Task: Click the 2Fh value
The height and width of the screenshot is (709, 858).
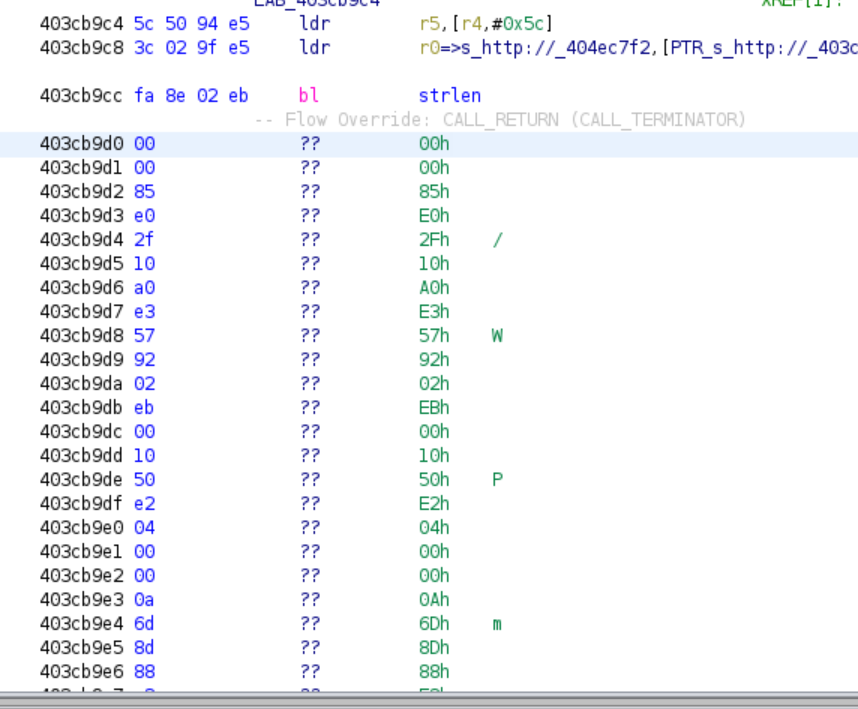Action: (434, 240)
